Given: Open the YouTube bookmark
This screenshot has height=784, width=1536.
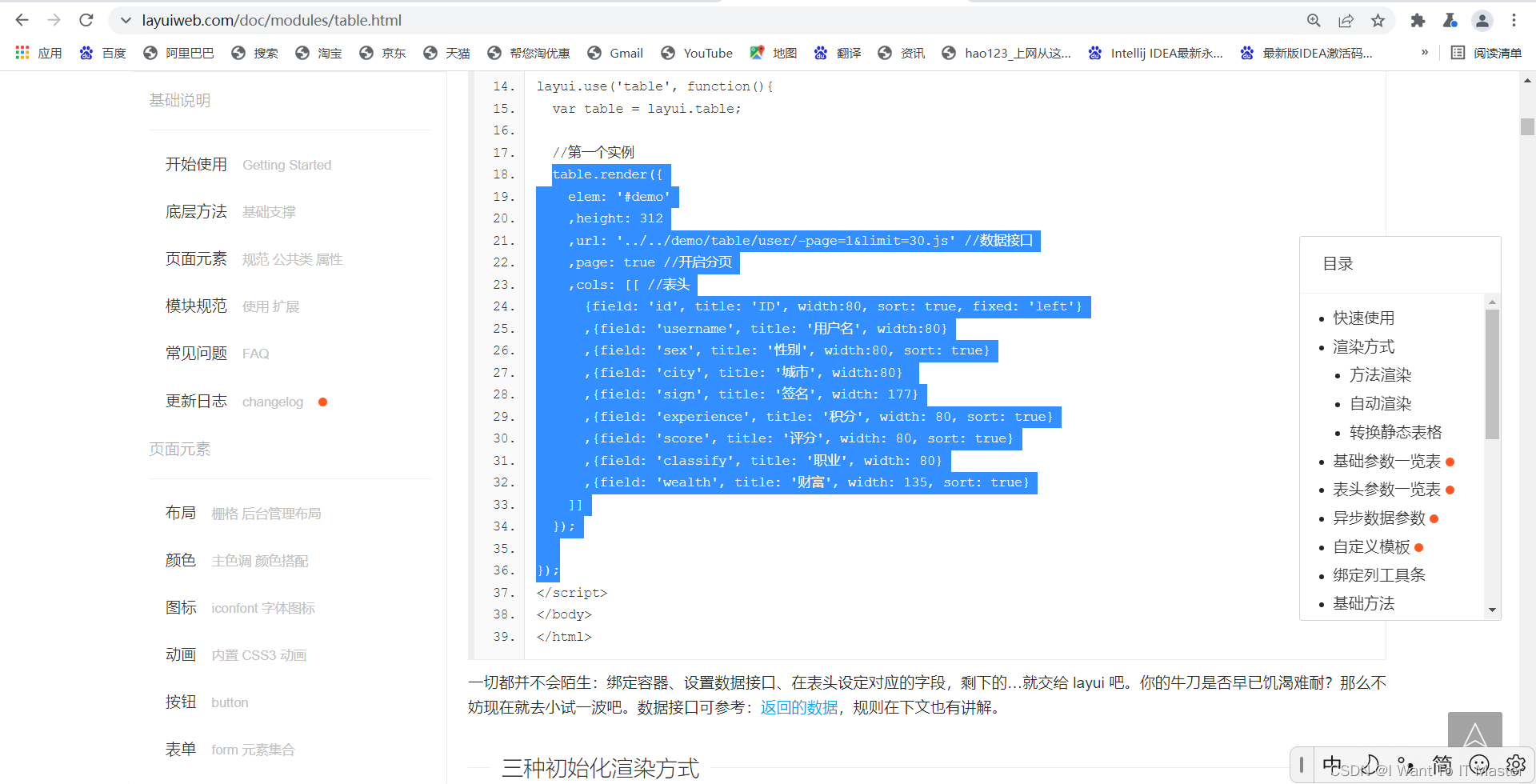Looking at the screenshot, I should 697,53.
